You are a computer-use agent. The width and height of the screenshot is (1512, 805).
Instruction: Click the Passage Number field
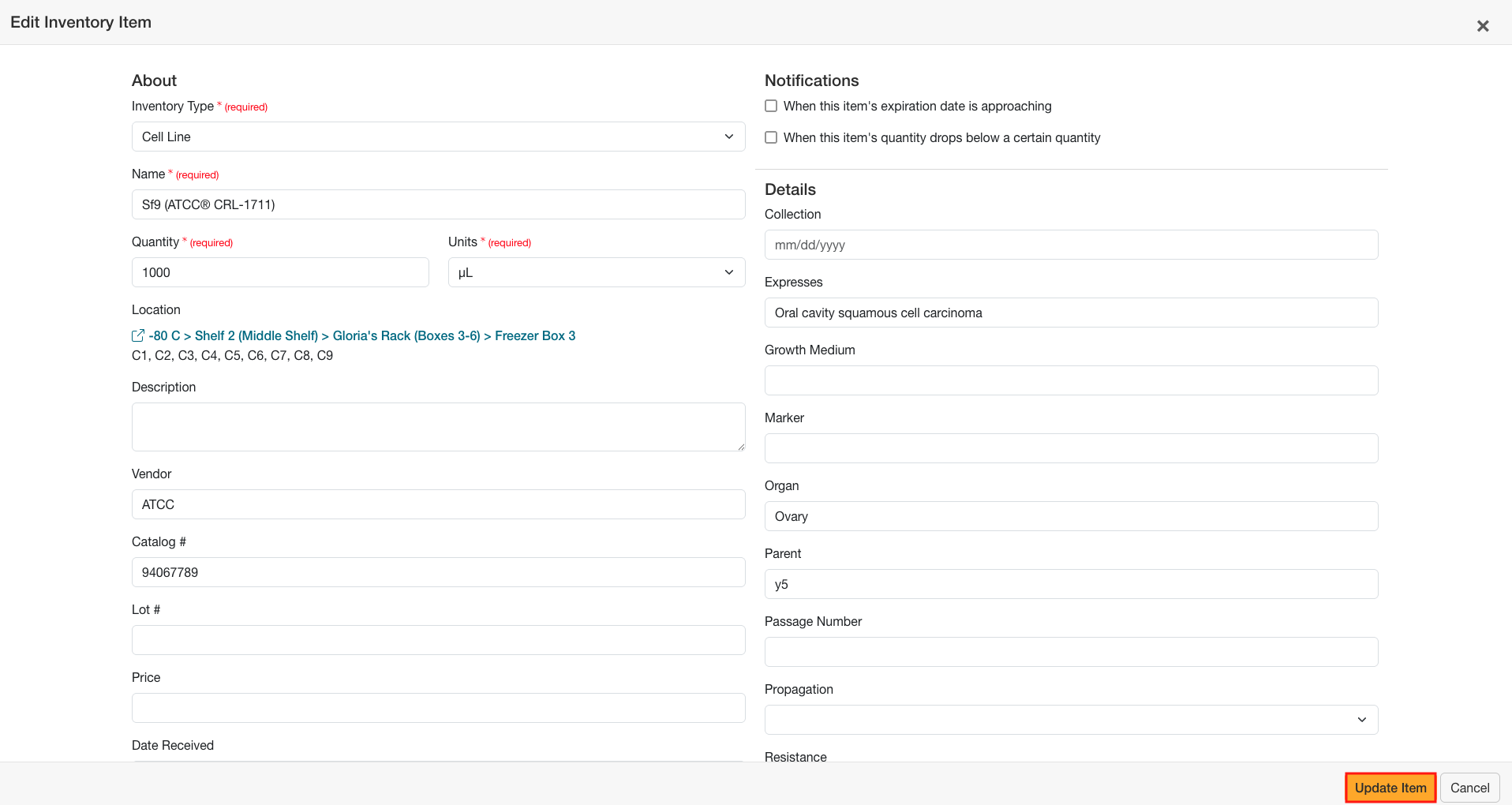click(1071, 652)
